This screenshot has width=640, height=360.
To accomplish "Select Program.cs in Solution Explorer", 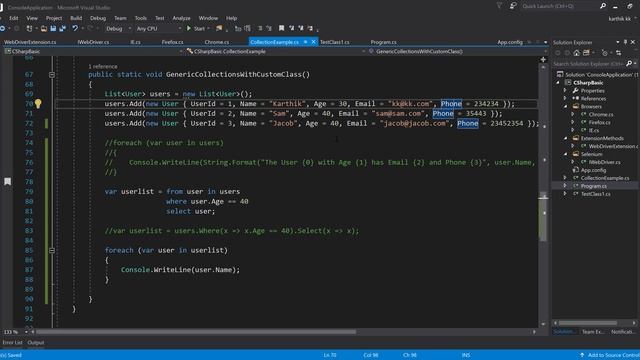I will 593,186.
